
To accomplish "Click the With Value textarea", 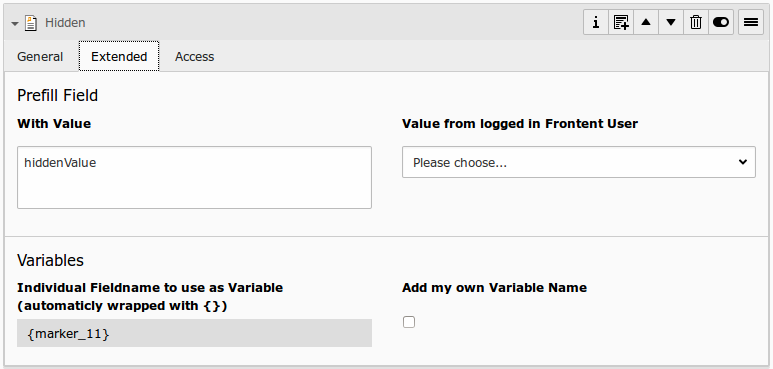I will (x=194, y=177).
